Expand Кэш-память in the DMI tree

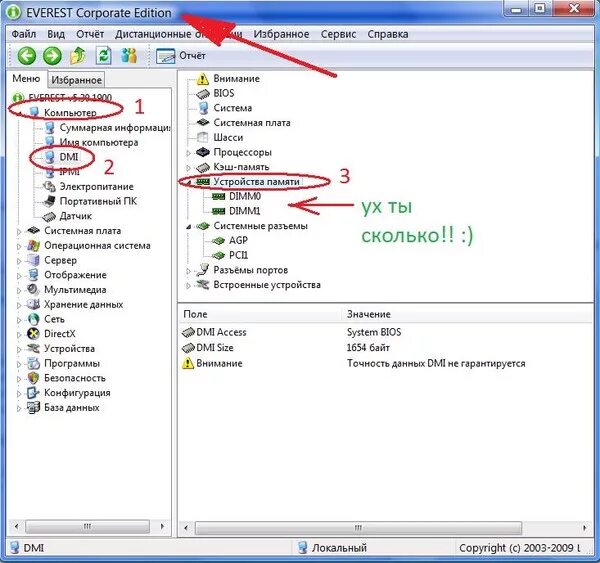coord(188,168)
